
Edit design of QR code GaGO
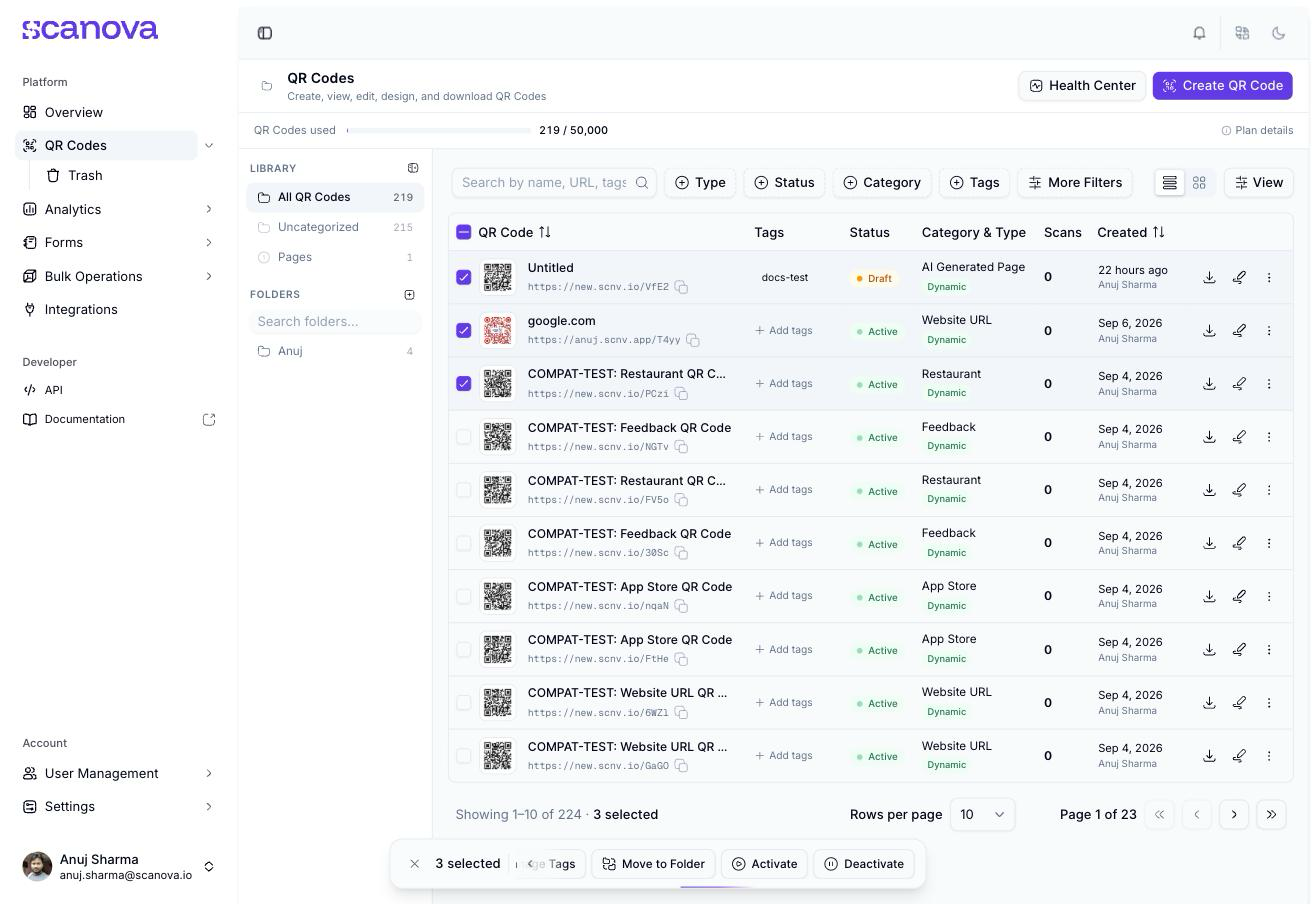[x=1239, y=756]
